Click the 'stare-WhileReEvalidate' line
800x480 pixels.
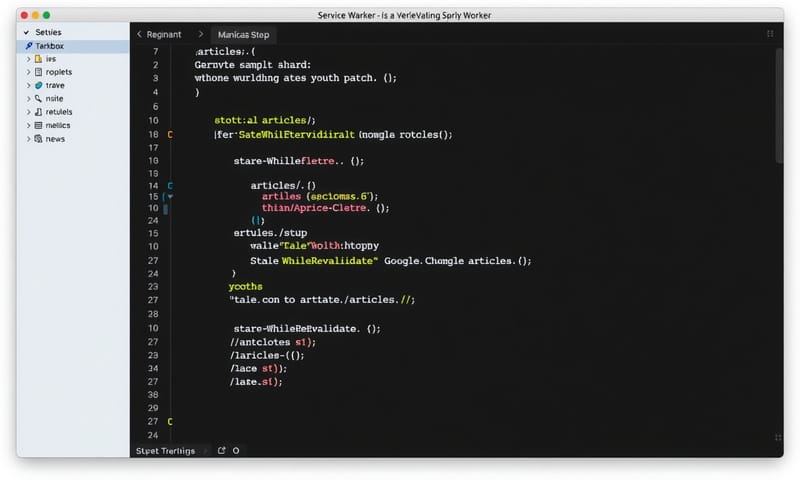tap(307, 329)
